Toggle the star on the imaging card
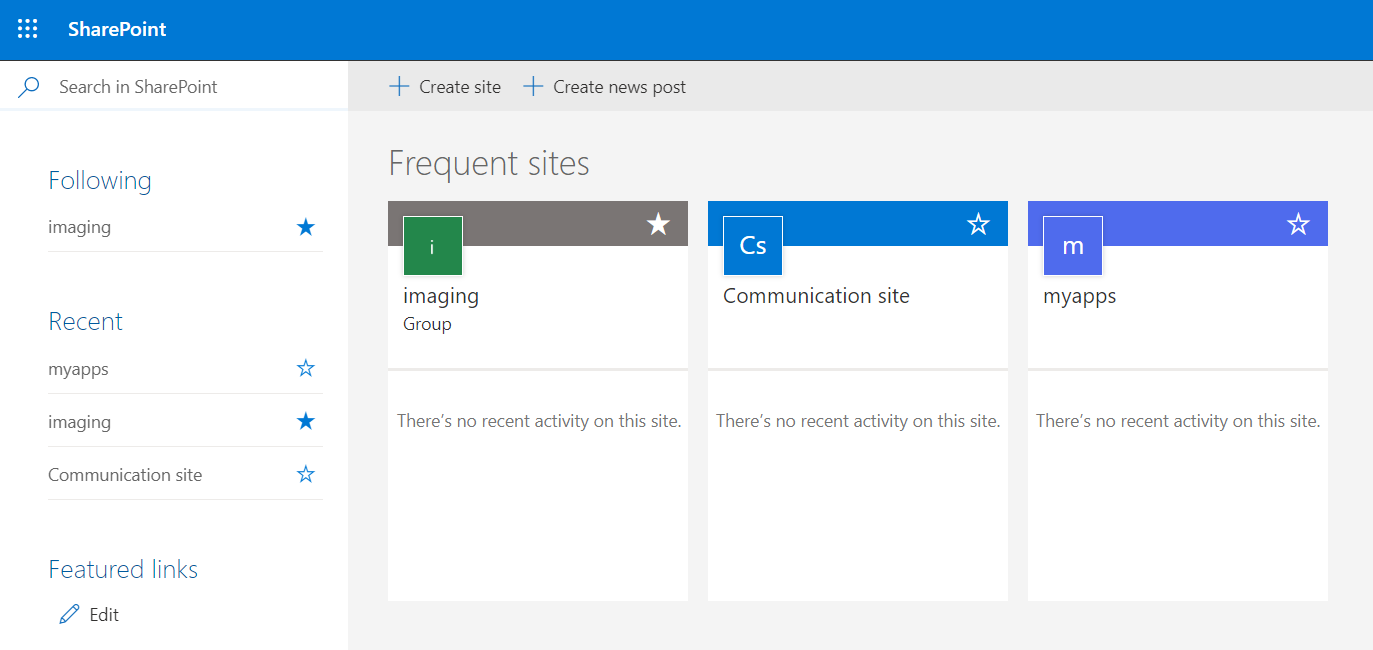This screenshot has height=650, width=1373. click(658, 224)
